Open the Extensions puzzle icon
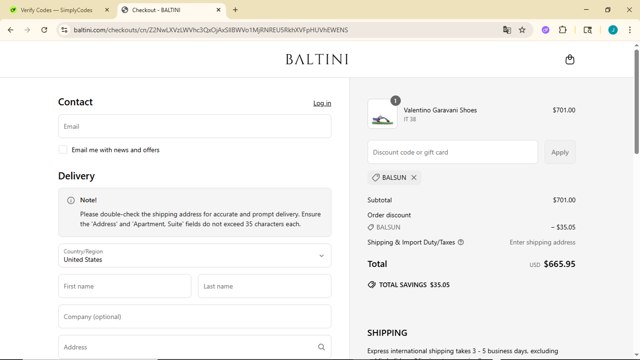This screenshot has width=640, height=360. [562, 30]
